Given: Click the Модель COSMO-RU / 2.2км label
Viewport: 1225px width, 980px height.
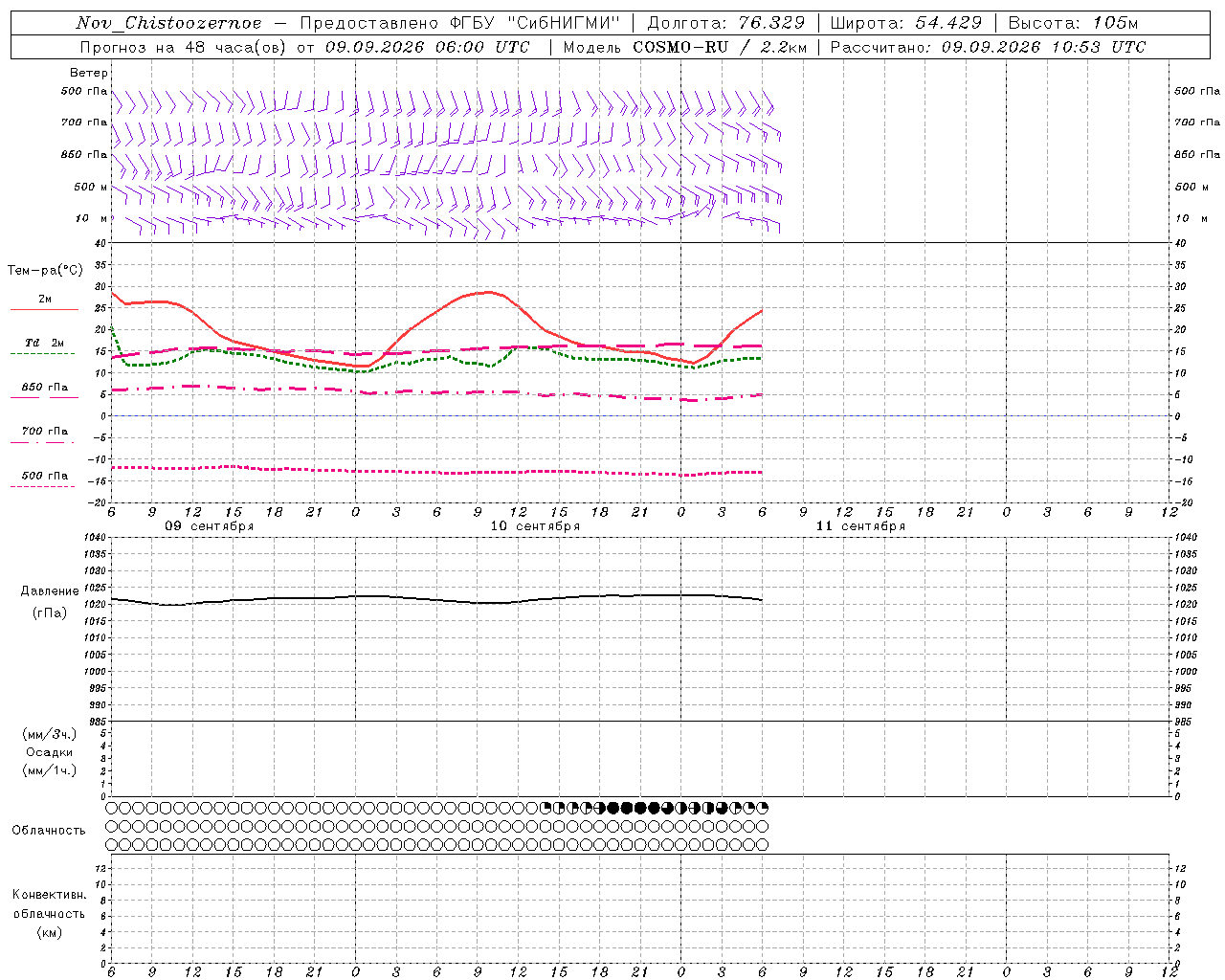Looking at the screenshot, I should click(x=684, y=47).
